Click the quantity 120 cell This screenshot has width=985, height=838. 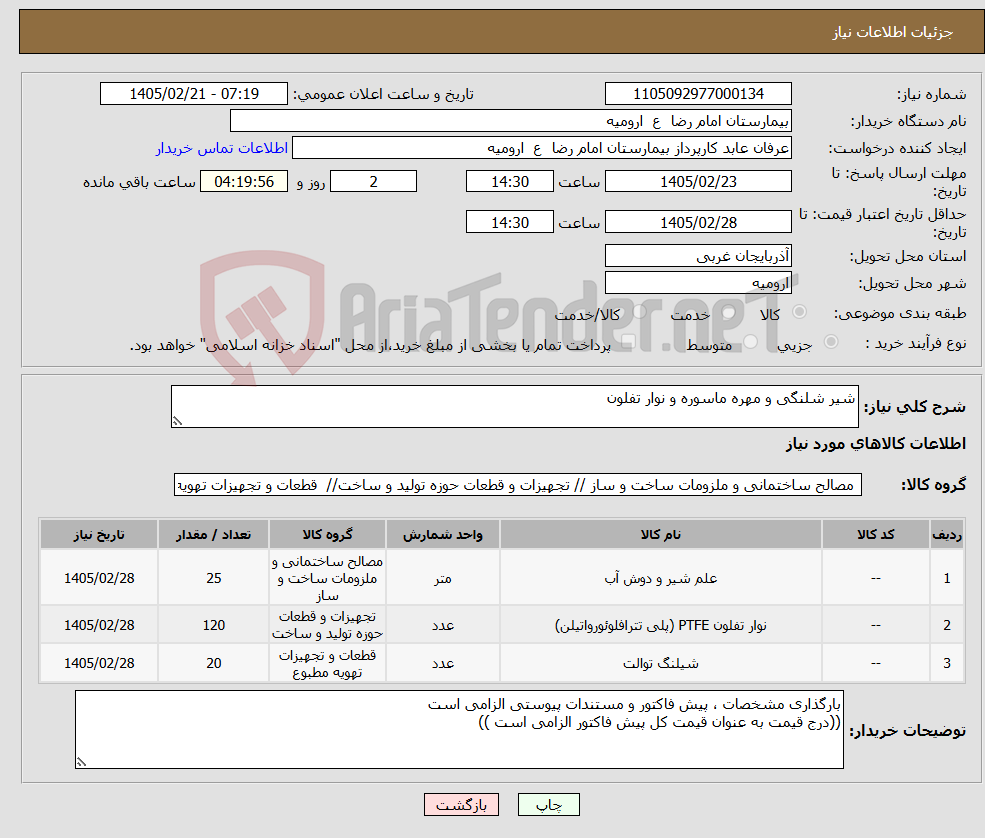(x=214, y=625)
